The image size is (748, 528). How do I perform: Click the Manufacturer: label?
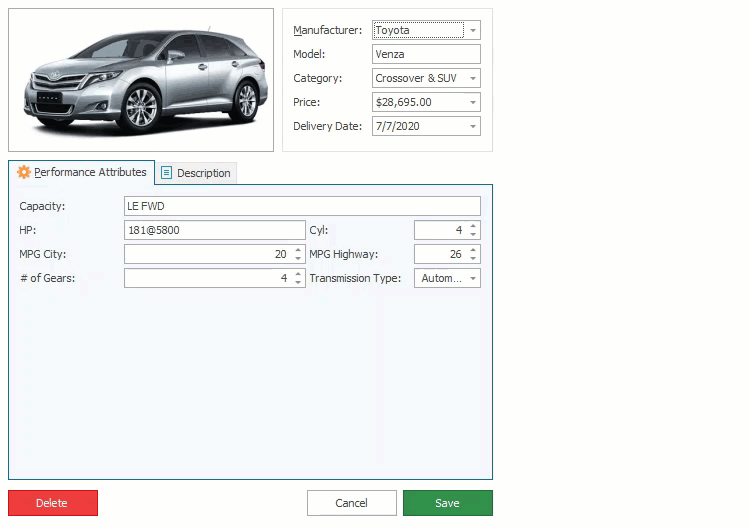(328, 30)
